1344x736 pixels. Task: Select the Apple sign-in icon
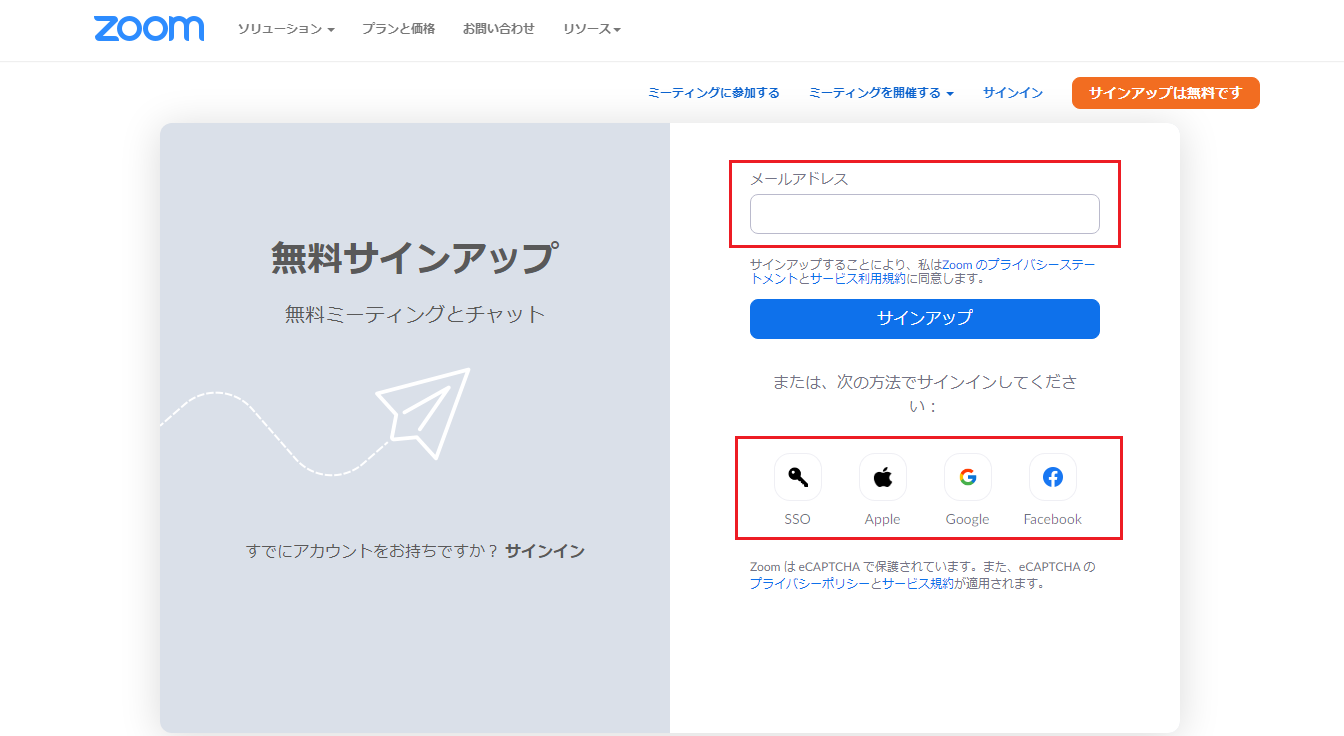(x=882, y=477)
